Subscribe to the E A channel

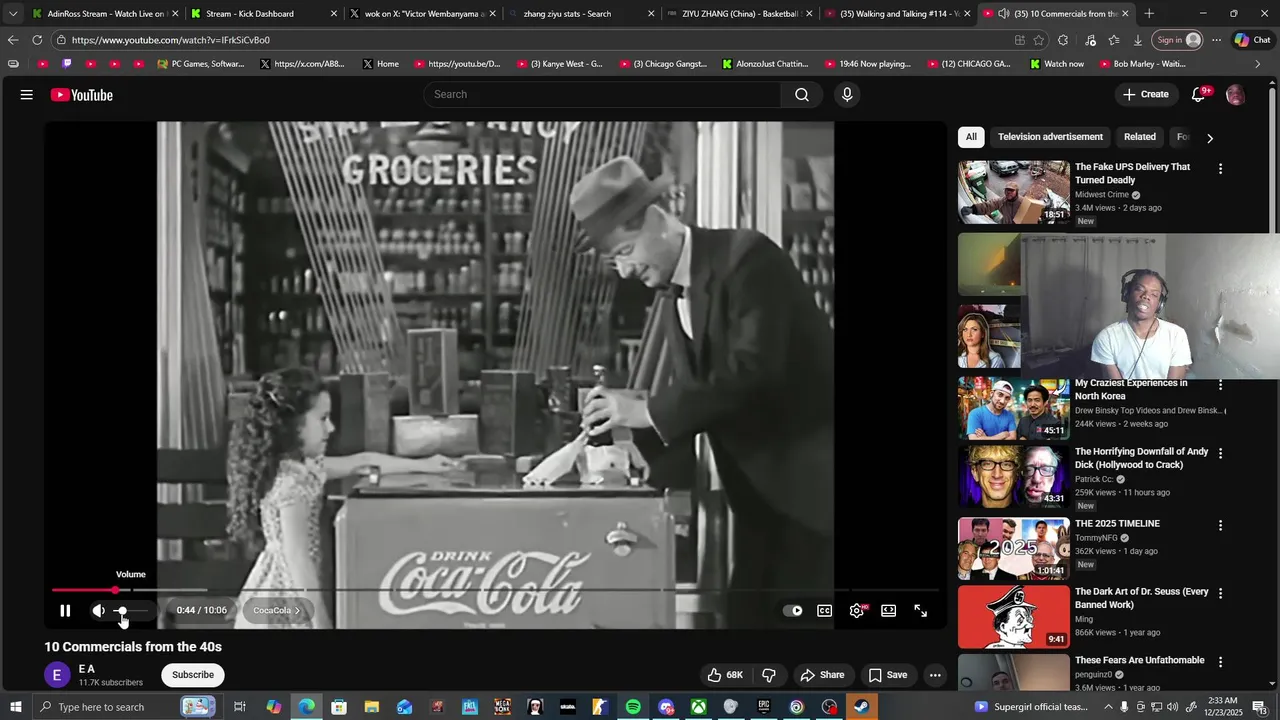pos(193,675)
